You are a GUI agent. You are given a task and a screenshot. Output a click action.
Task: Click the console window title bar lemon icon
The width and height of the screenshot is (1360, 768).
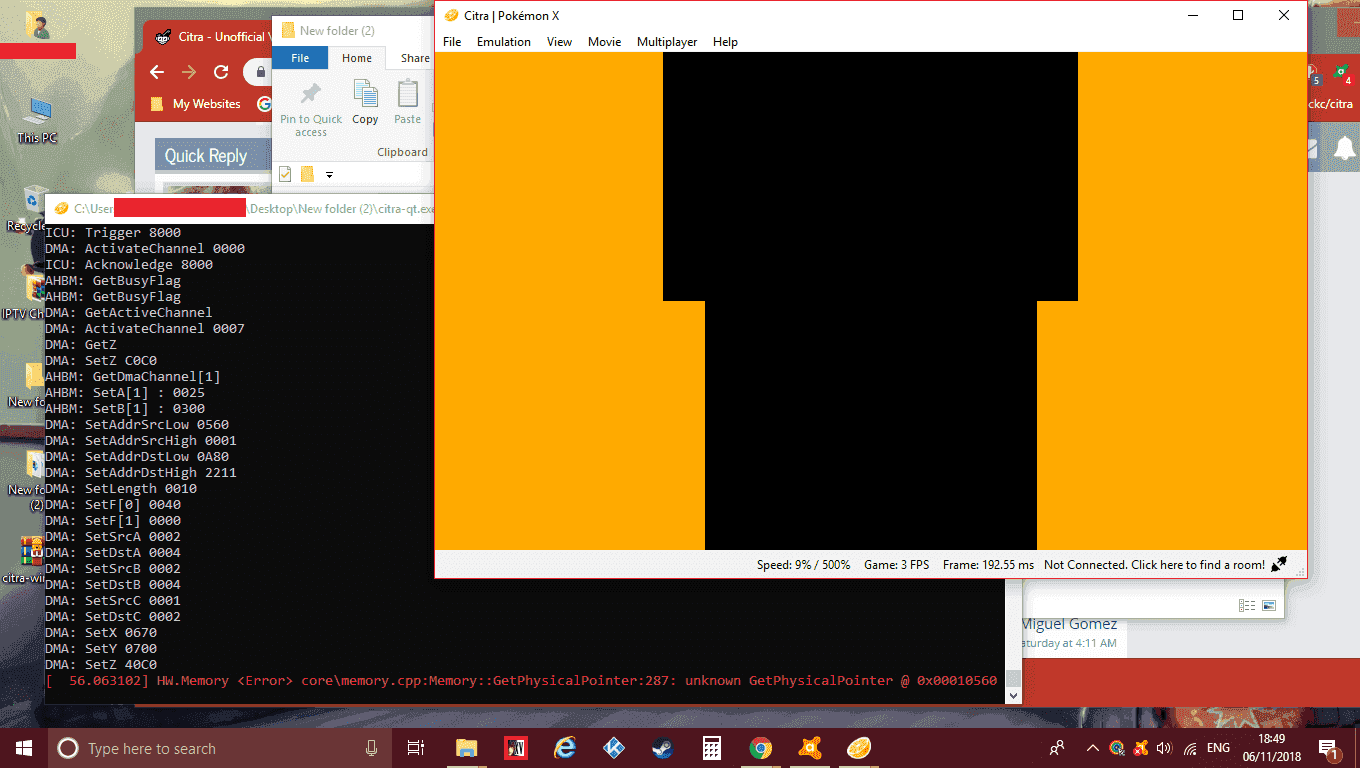pyautogui.click(x=61, y=208)
